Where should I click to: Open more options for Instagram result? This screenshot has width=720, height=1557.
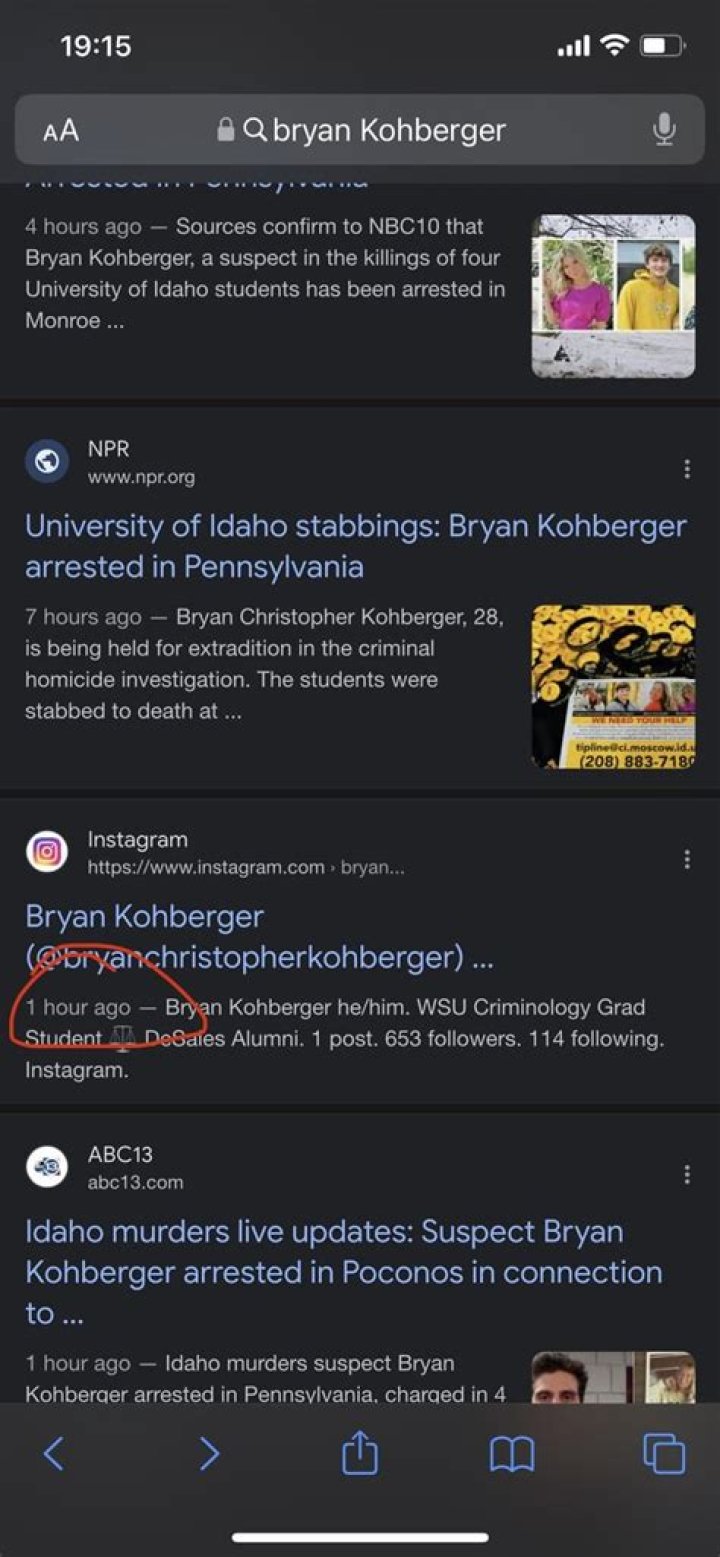click(686, 859)
